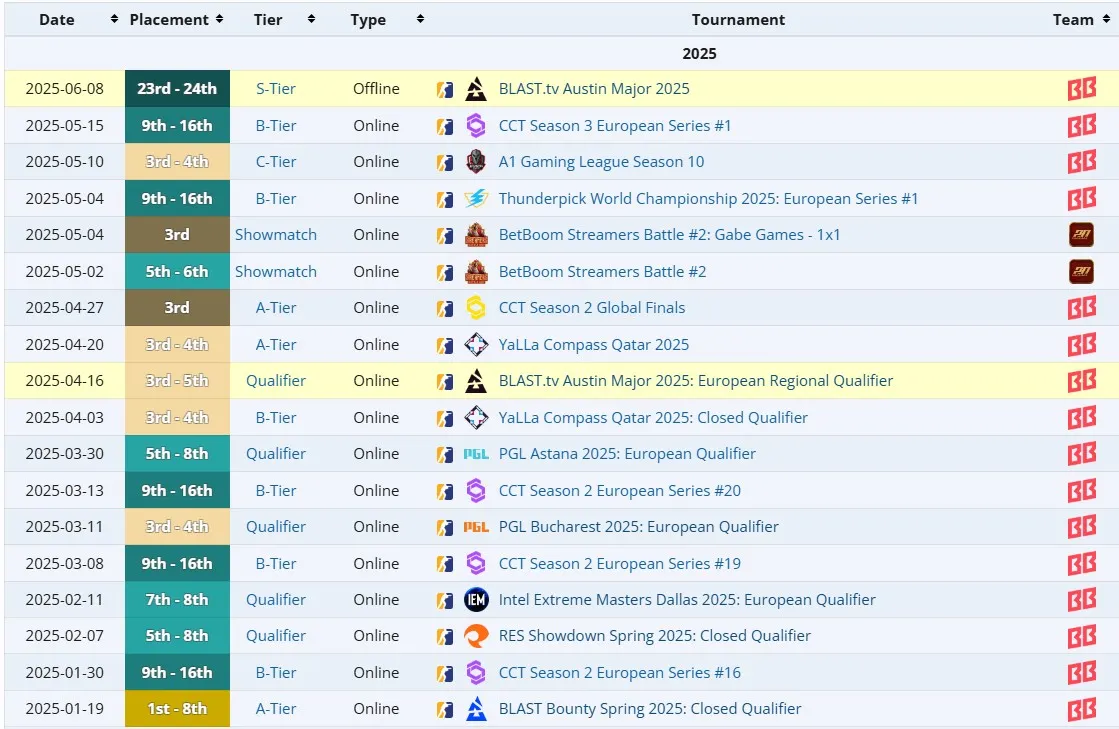Screen dimensions: 1119x729
Task: Click team logo in Streamers Battle #2 row
Action: [1082, 272]
